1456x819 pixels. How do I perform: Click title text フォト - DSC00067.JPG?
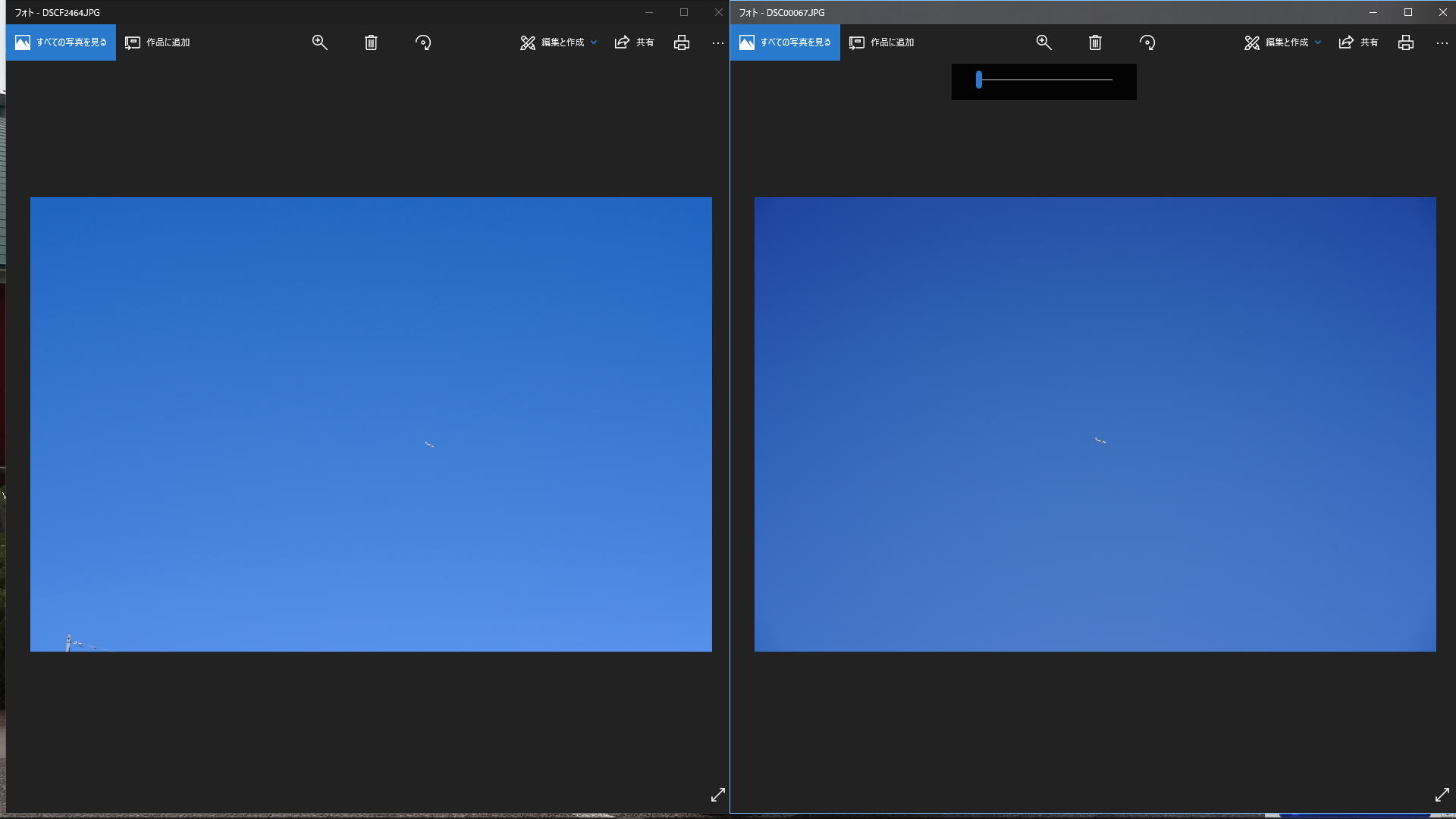tap(782, 13)
